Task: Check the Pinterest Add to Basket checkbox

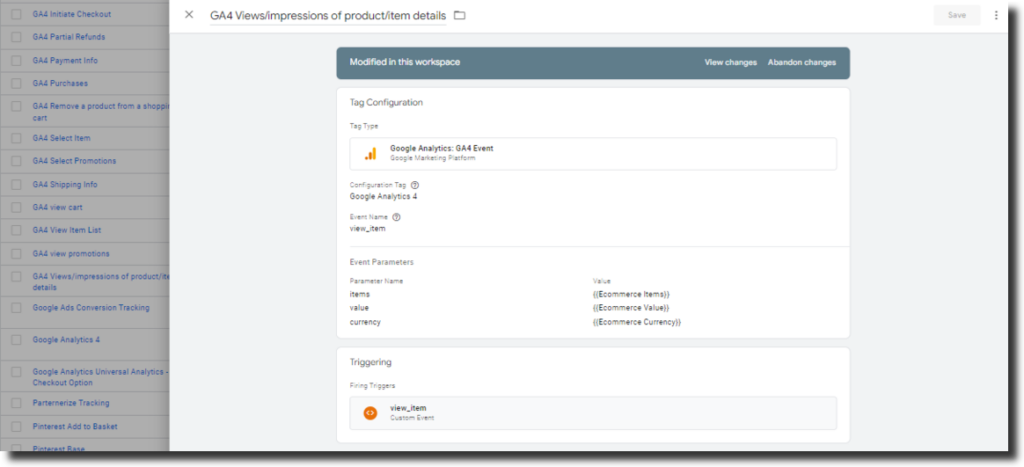Action: (x=16, y=427)
